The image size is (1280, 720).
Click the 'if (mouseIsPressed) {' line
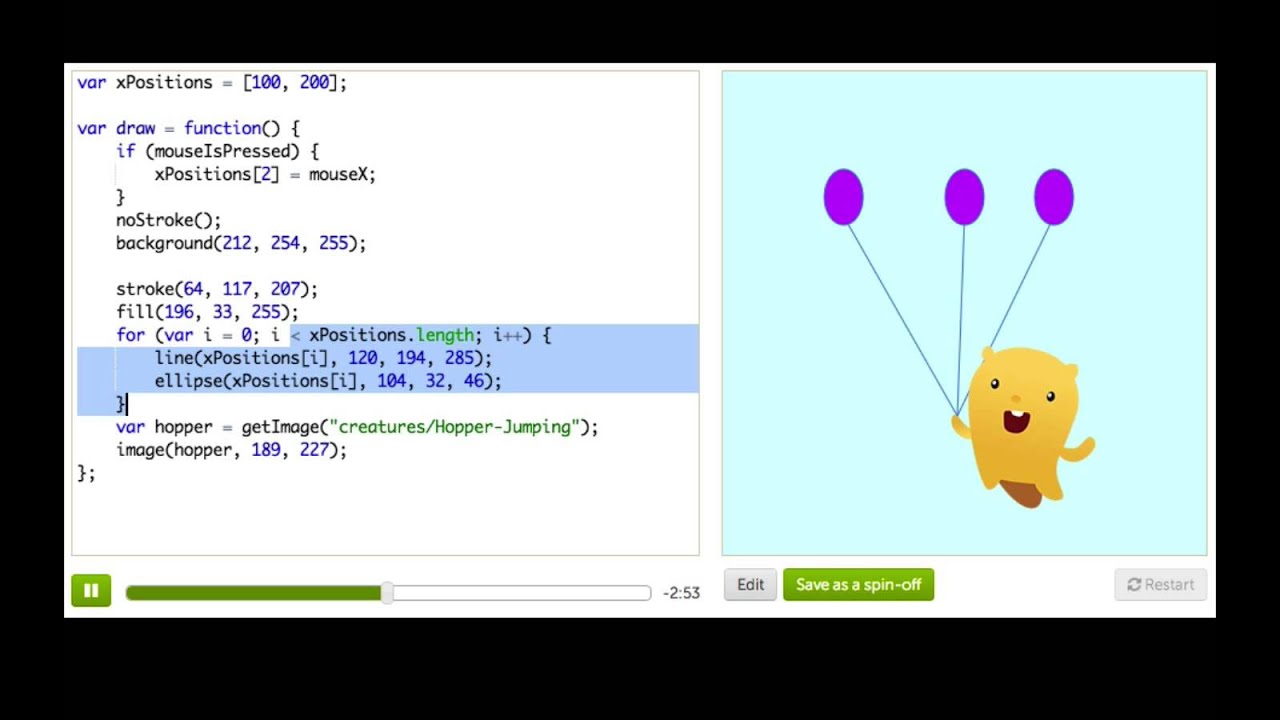click(217, 151)
